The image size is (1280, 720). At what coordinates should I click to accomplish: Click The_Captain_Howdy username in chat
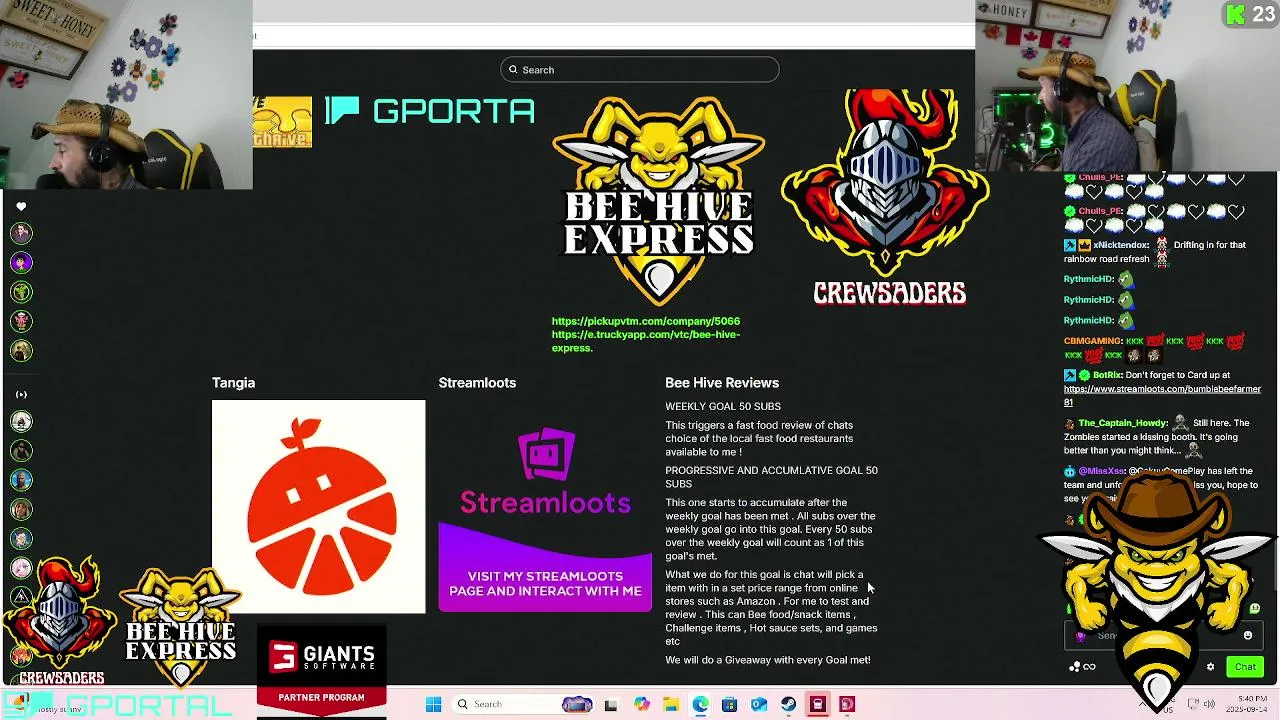point(1122,423)
